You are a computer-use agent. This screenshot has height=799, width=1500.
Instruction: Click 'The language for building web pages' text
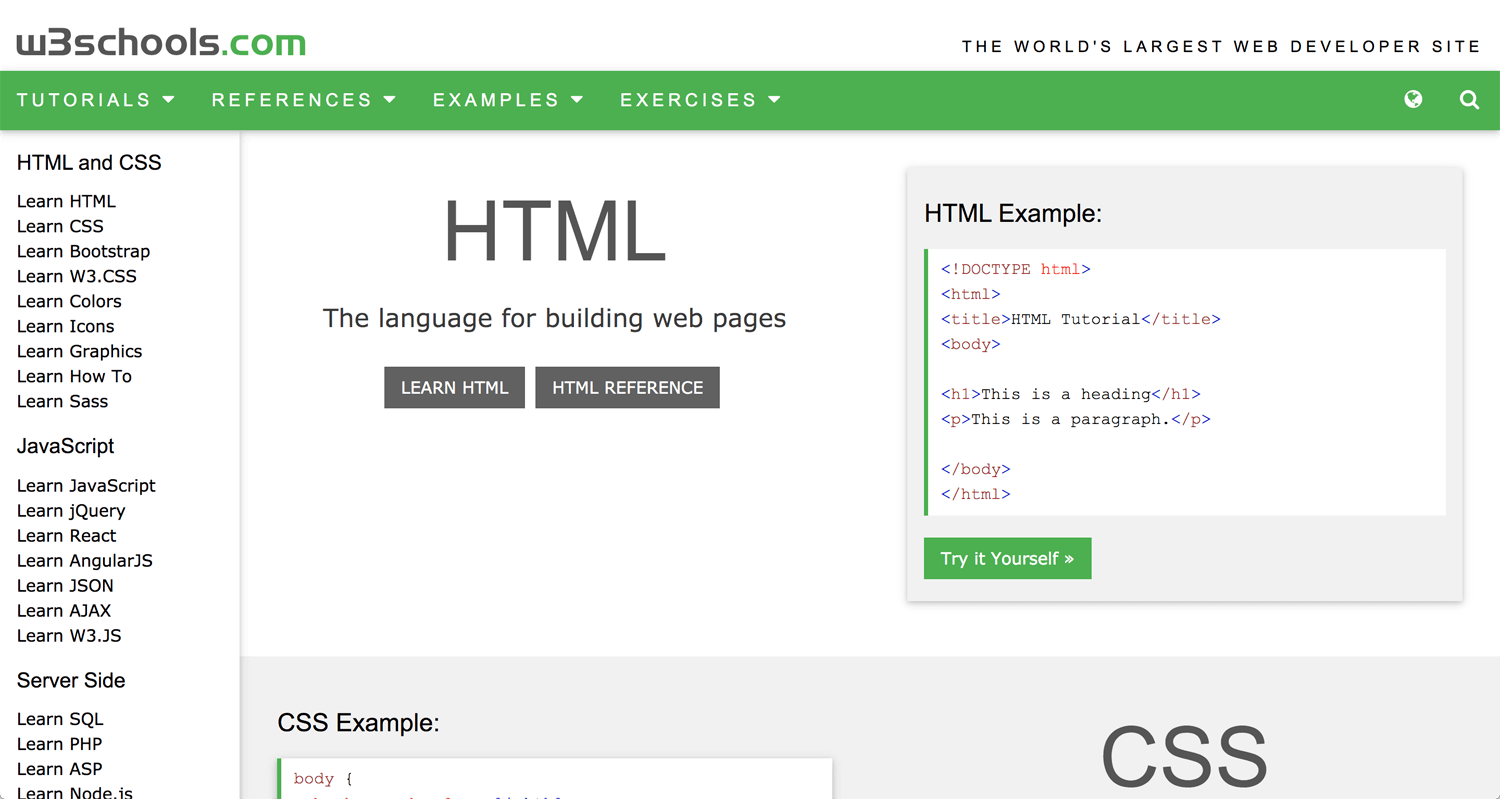click(x=555, y=319)
